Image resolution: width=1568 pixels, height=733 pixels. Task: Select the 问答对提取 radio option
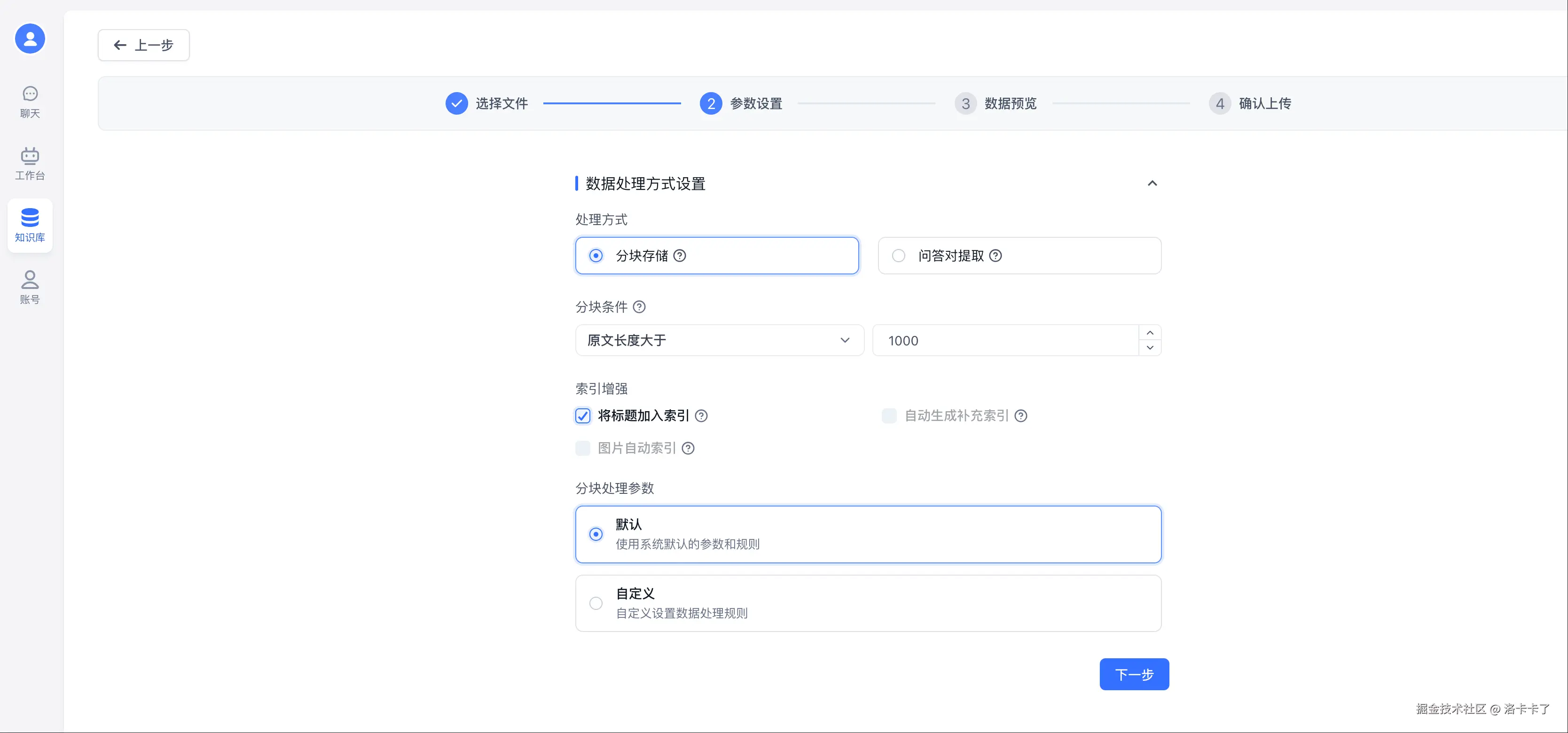pos(898,256)
